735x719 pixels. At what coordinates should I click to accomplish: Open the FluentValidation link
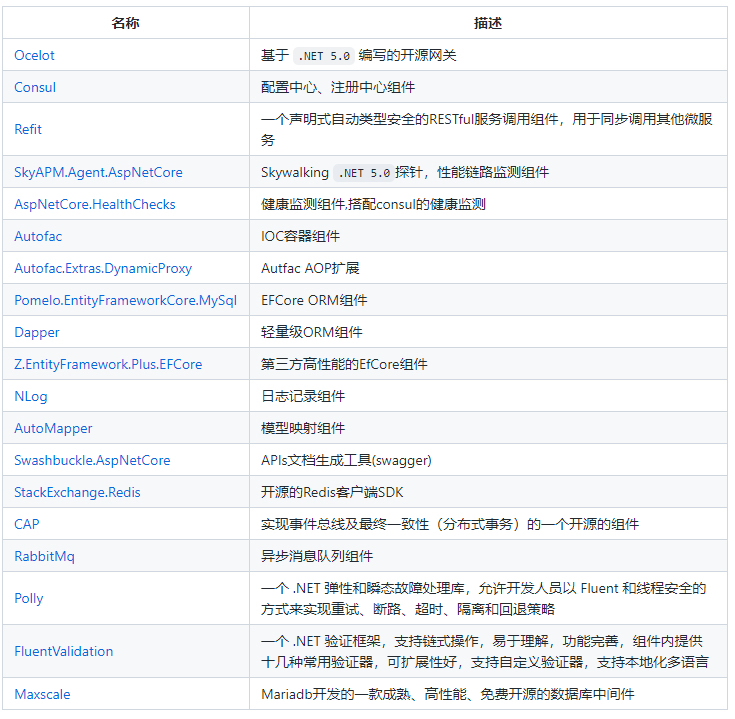click(x=64, y=652)
